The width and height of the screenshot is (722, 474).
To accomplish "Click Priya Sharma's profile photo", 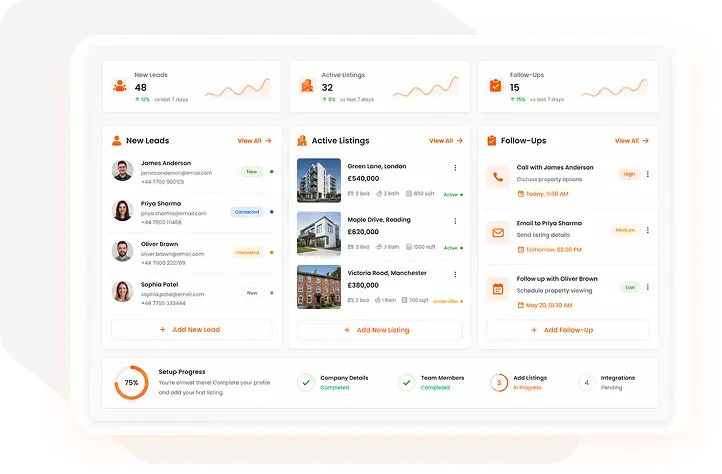I will [x=122, y=211].
